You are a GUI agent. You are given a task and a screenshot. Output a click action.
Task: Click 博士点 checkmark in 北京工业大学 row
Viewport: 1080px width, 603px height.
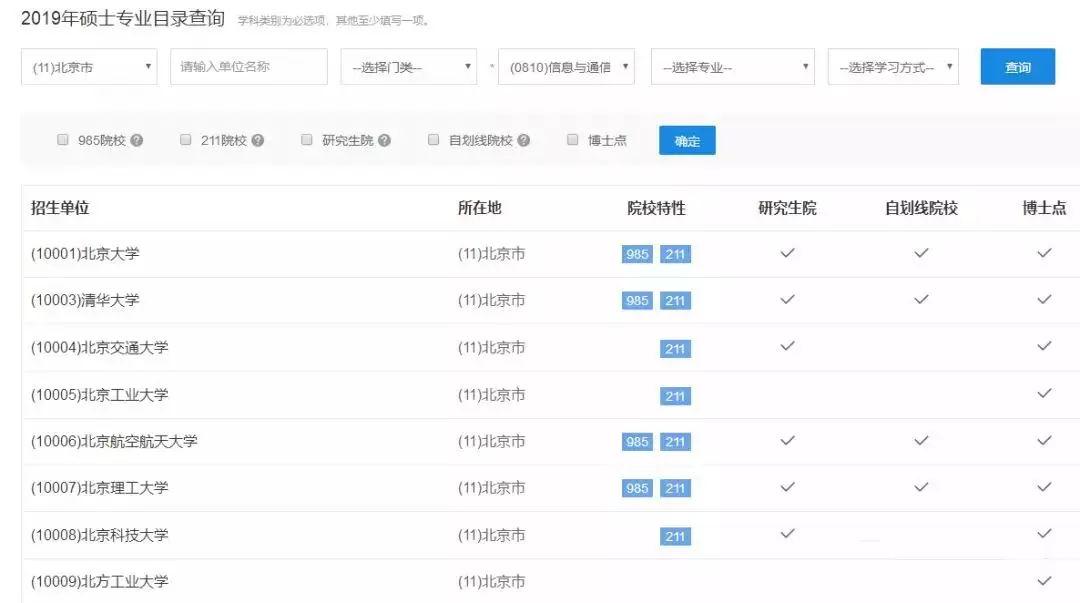(x=1044, y=393)
